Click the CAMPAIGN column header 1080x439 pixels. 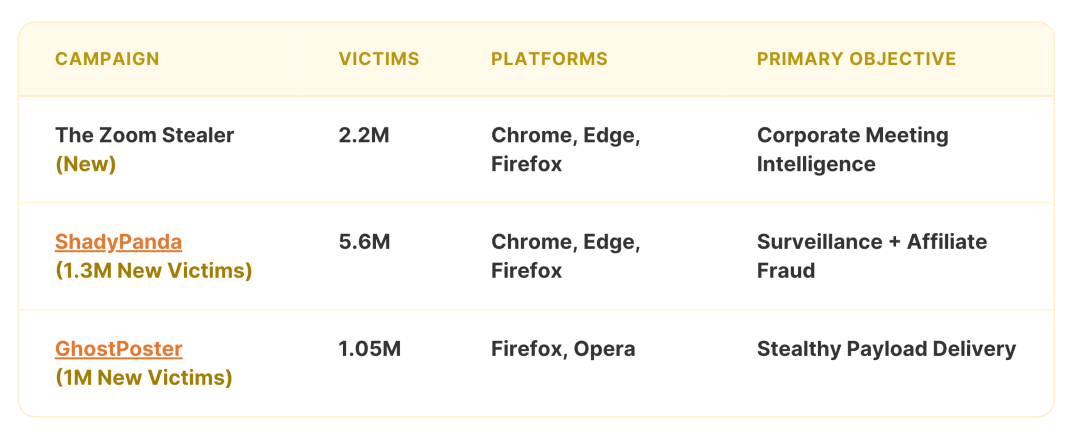click(x=107, y=59)
